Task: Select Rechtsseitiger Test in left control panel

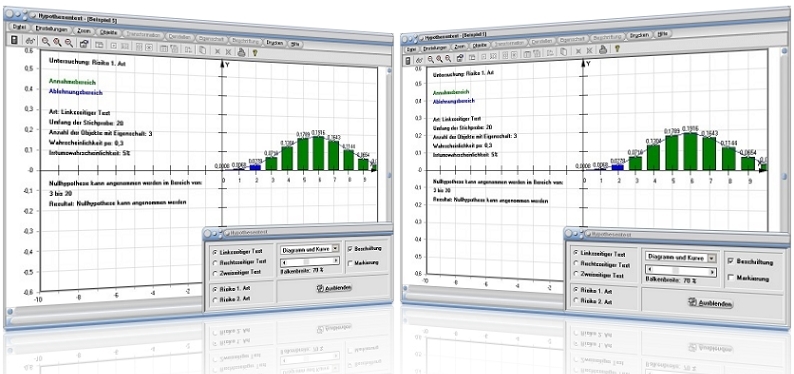Action: click(x=240, y=262)
